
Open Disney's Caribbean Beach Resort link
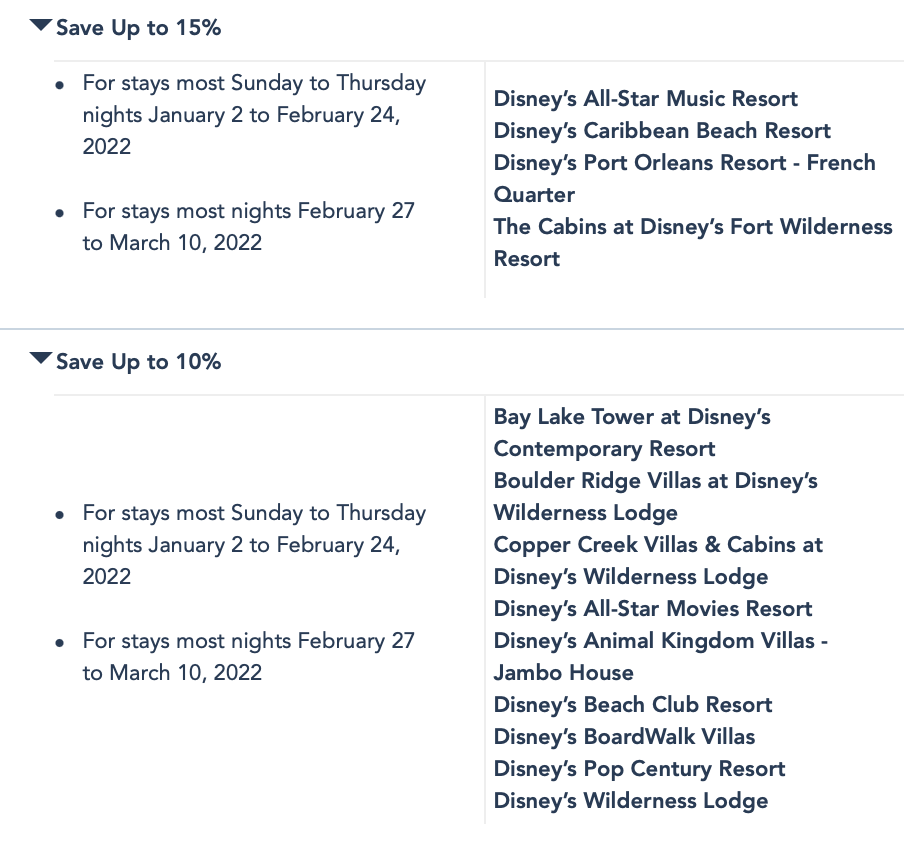(x=662, y=131)
